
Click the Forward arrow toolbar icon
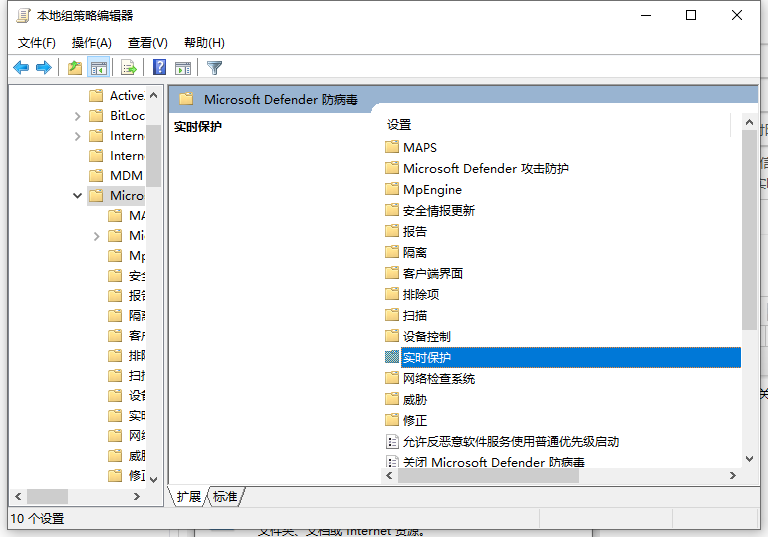coord(44,67)
